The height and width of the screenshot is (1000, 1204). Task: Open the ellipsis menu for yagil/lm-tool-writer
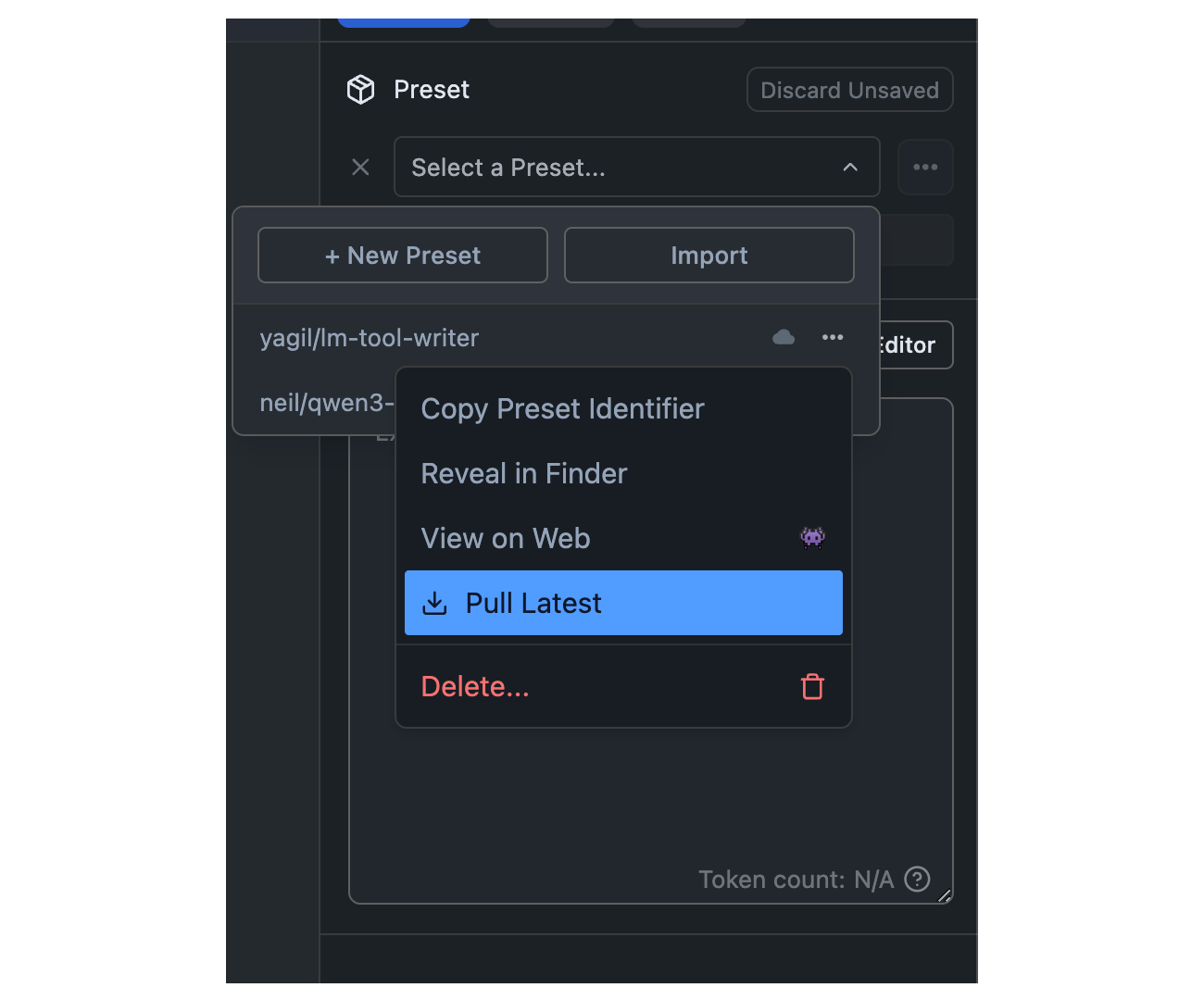(833, 338)
